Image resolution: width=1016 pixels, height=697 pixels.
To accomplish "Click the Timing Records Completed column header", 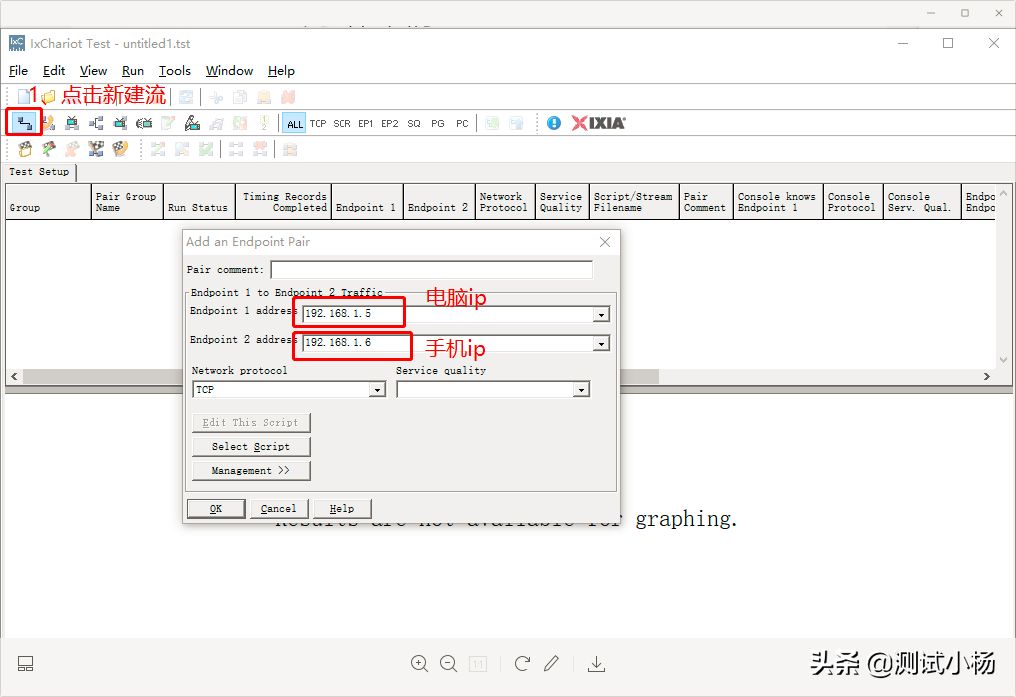I will [x=283, y=201].
